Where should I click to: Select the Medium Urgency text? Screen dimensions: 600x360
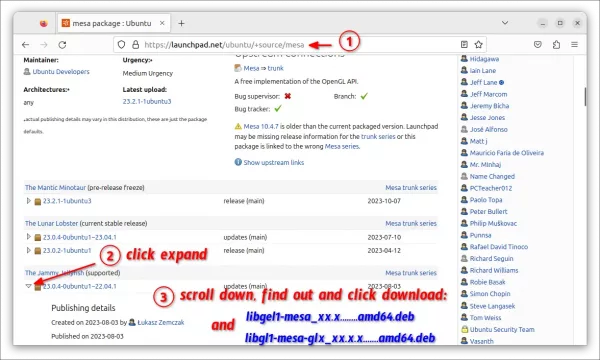148,73
